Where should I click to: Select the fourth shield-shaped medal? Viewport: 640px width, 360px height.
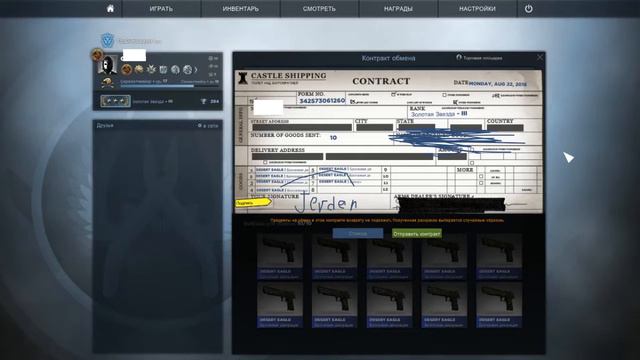pyautogui.click(x=163, y=69)
